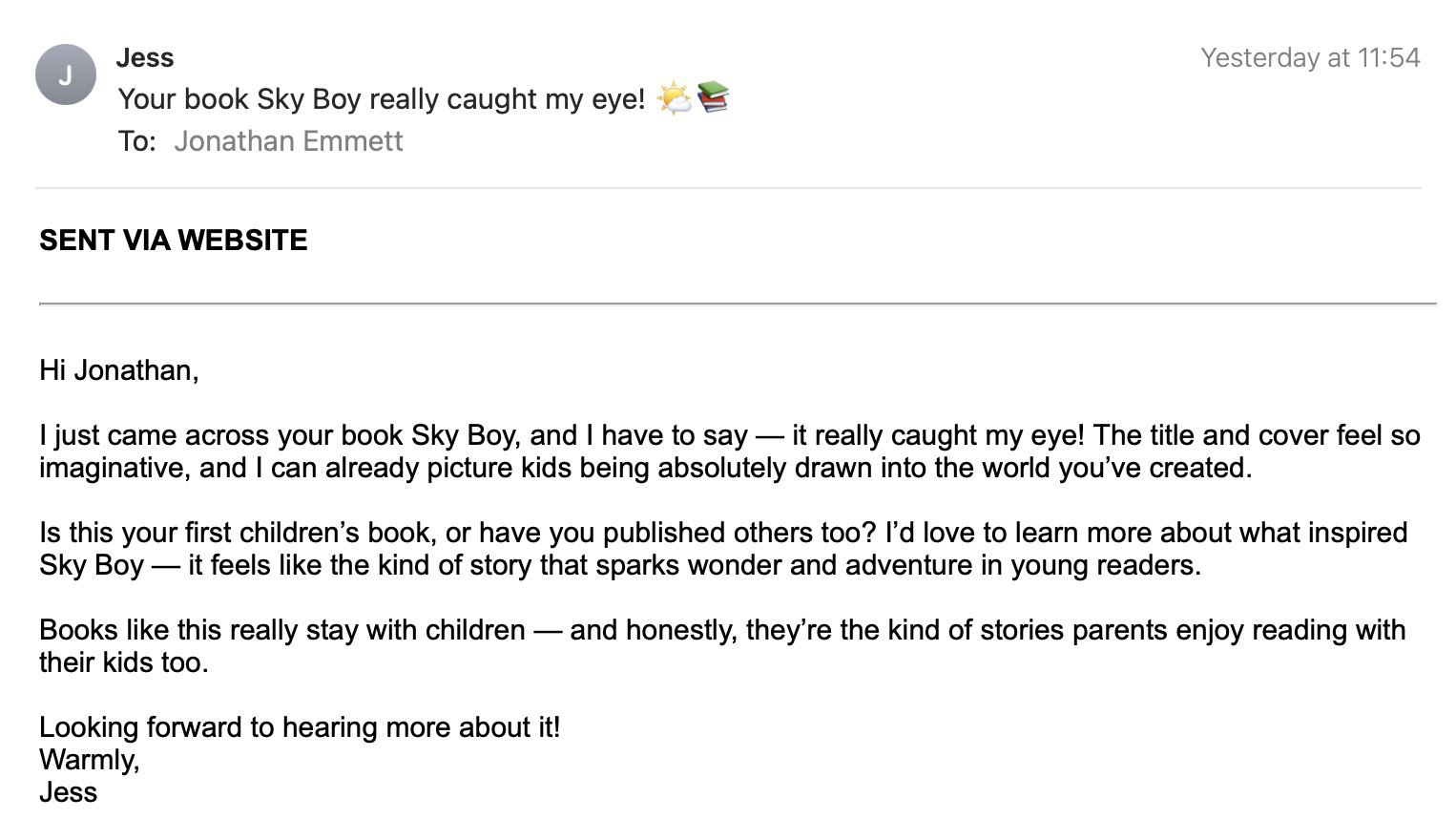
Task: Click 'I just came across your book' line
Action: pyautogui.click(x=730, y=435)
